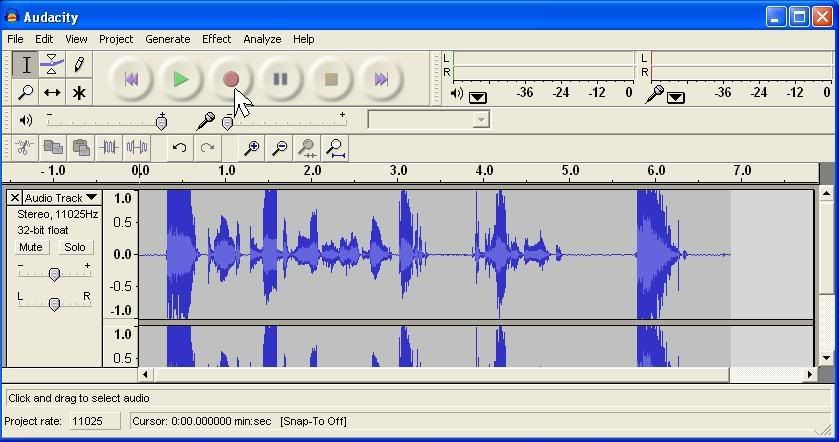This screenshot has height=442, width=839.
Task: Open the Help menu
Action: click(303, 39)
